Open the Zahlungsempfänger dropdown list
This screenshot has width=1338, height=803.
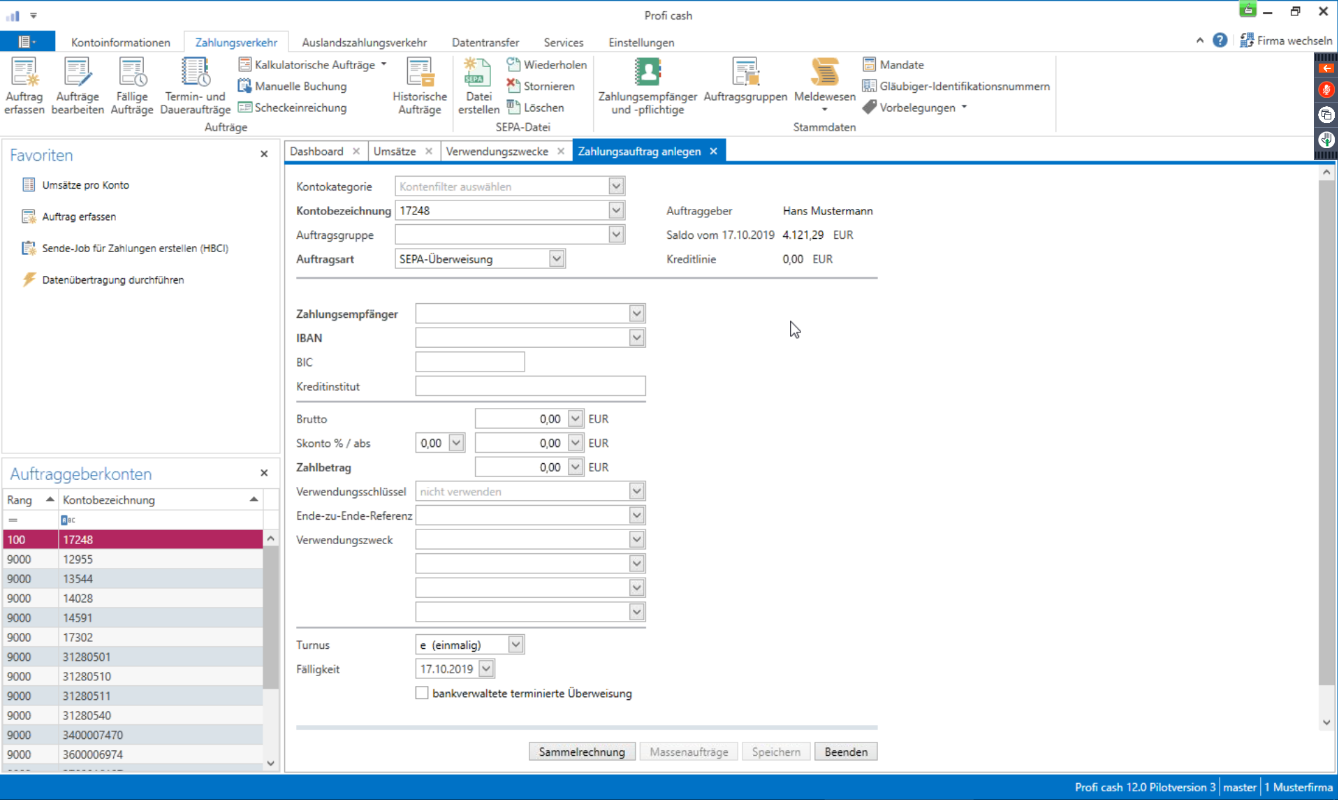637,314
